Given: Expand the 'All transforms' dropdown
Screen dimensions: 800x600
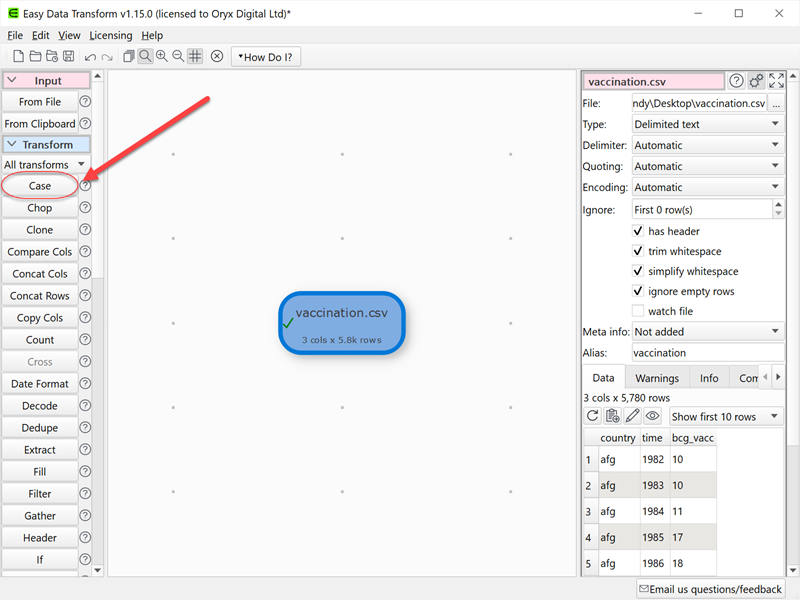Looking at the screenshot, I should coord(46,165).
